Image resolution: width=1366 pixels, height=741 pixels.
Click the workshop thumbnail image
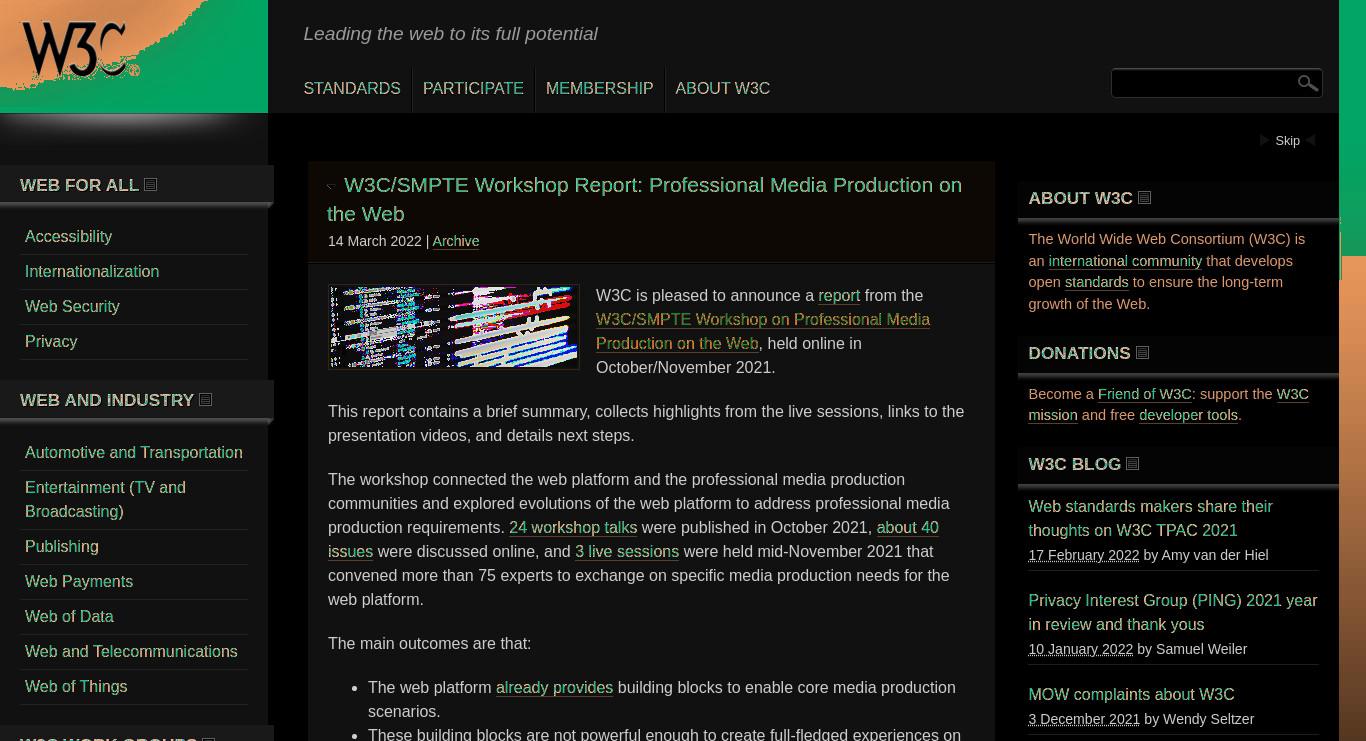[x=454, y=327]
